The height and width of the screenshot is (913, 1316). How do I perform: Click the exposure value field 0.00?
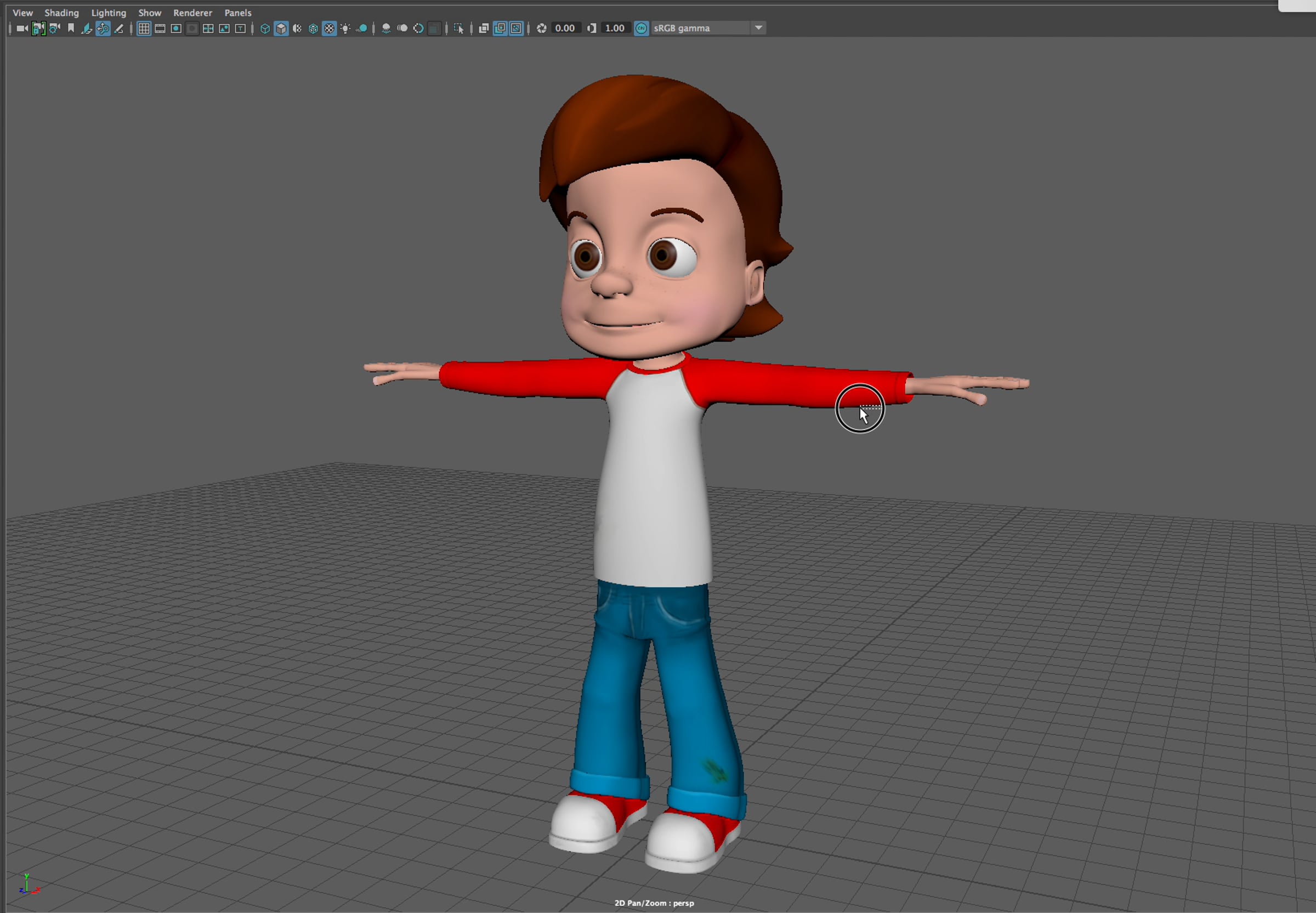pyautogui.click(x=565, y=28)
